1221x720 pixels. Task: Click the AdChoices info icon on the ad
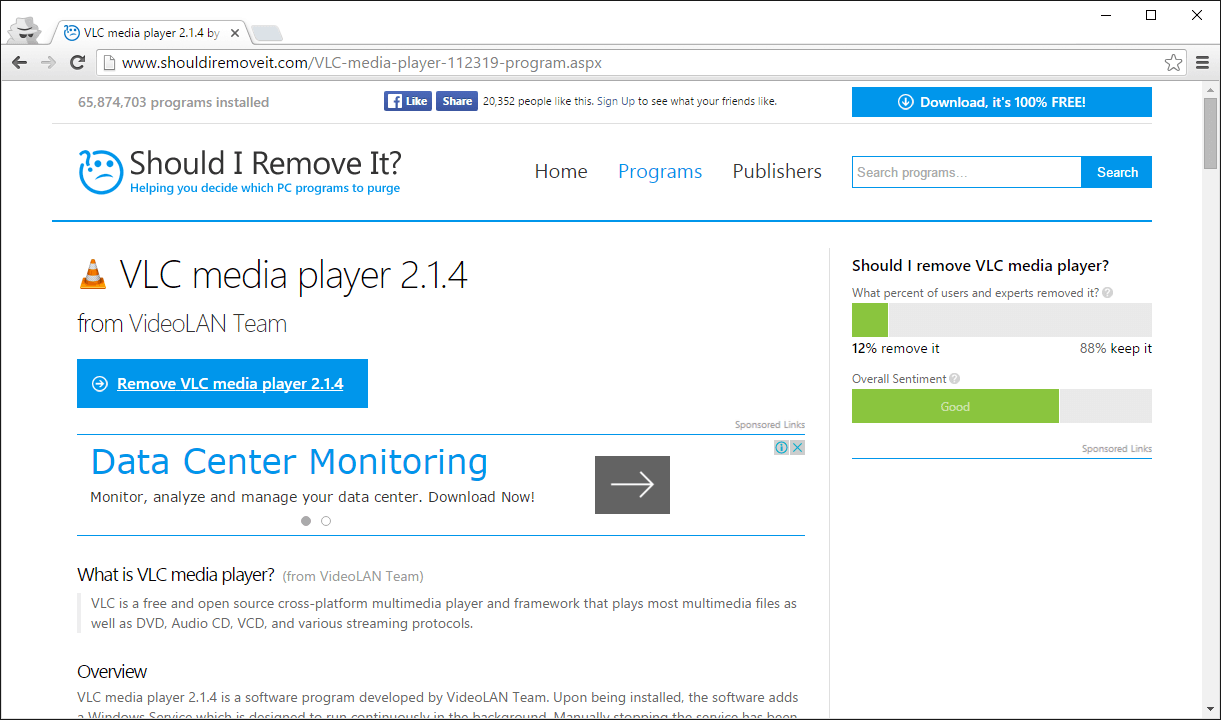pos(782,448)
